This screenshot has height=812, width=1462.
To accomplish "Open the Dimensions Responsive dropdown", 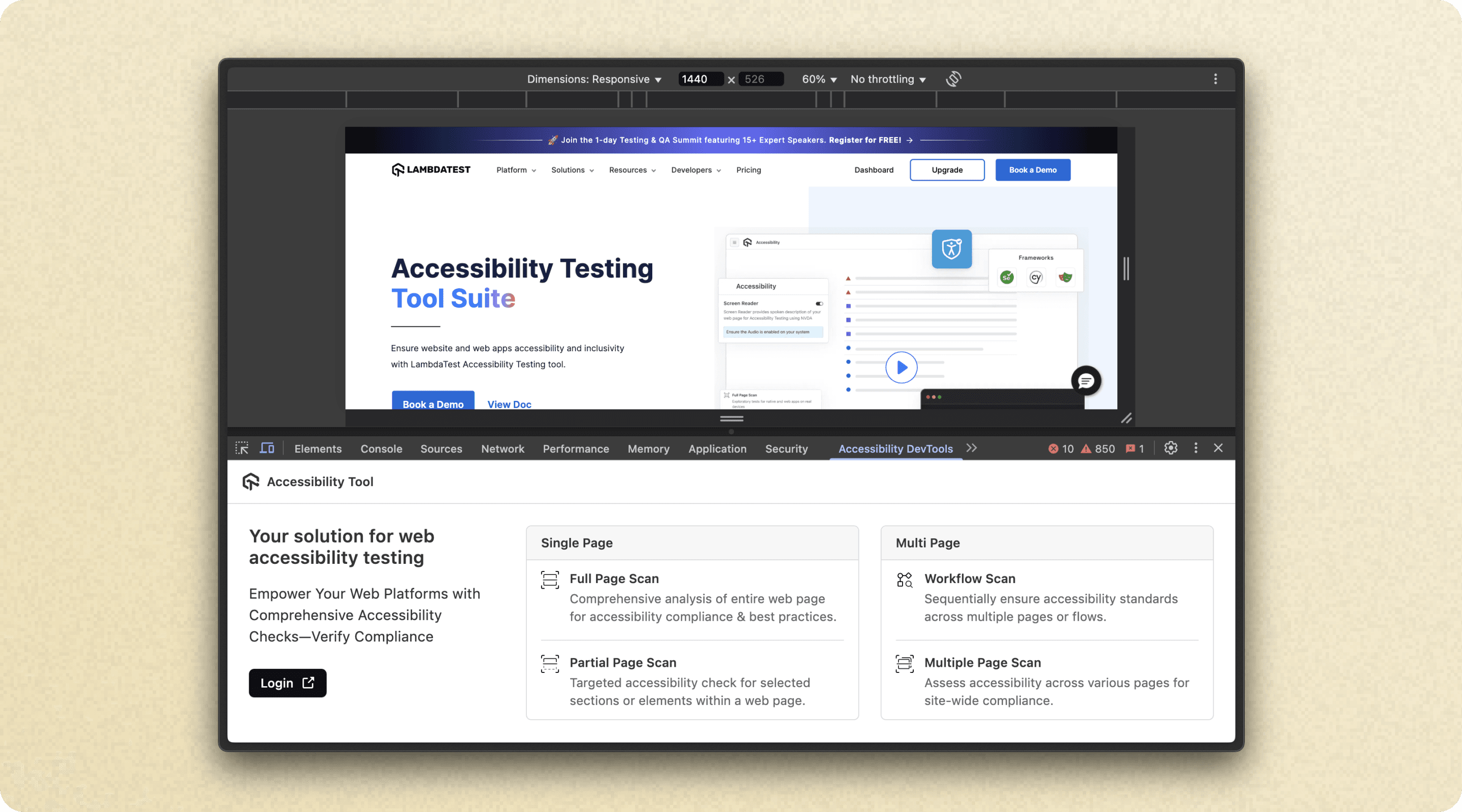I will [593, 80].
